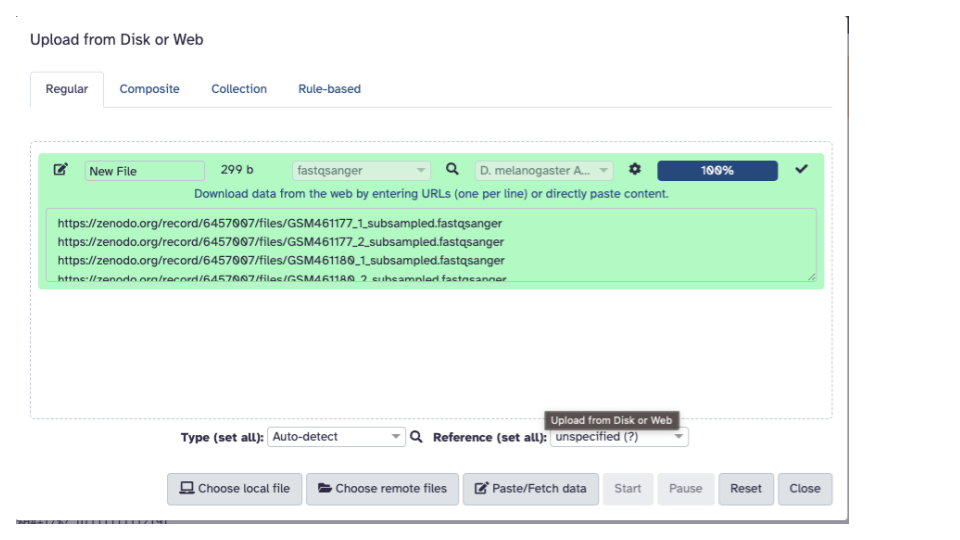Click the Reference (set all) label
The image size is (960, 540).
[x=490, y=437]
